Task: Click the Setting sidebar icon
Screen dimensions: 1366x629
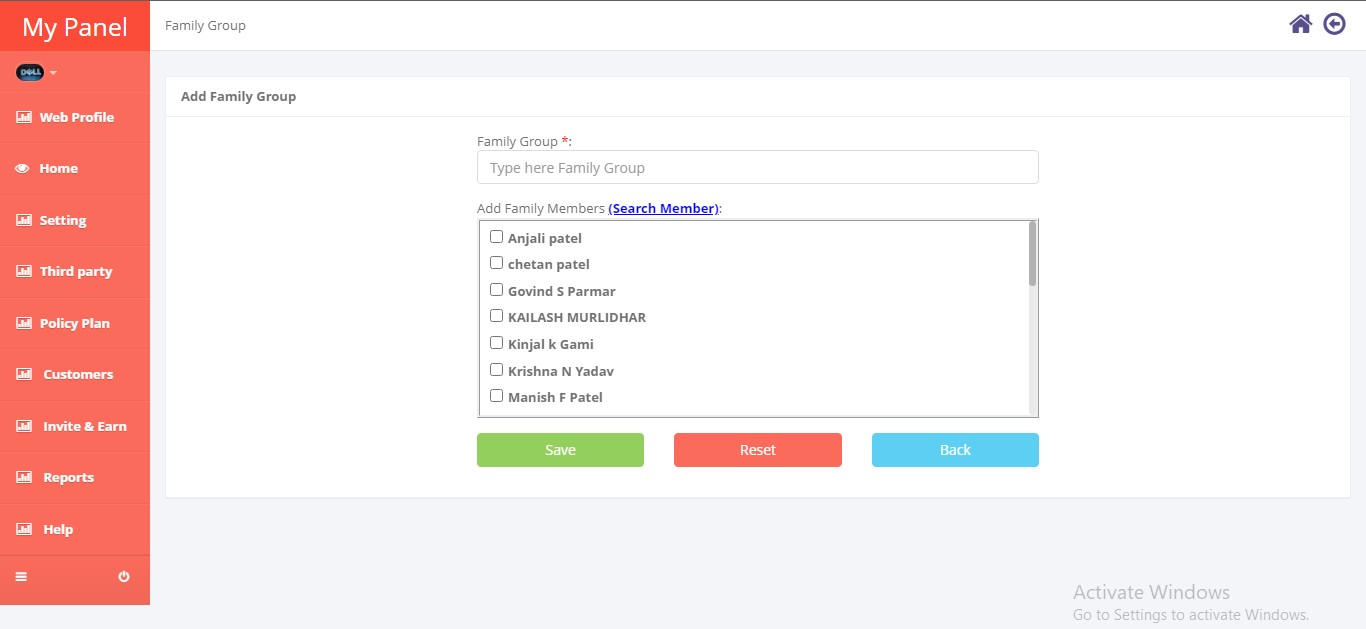Action: click(x=24, y=220)
